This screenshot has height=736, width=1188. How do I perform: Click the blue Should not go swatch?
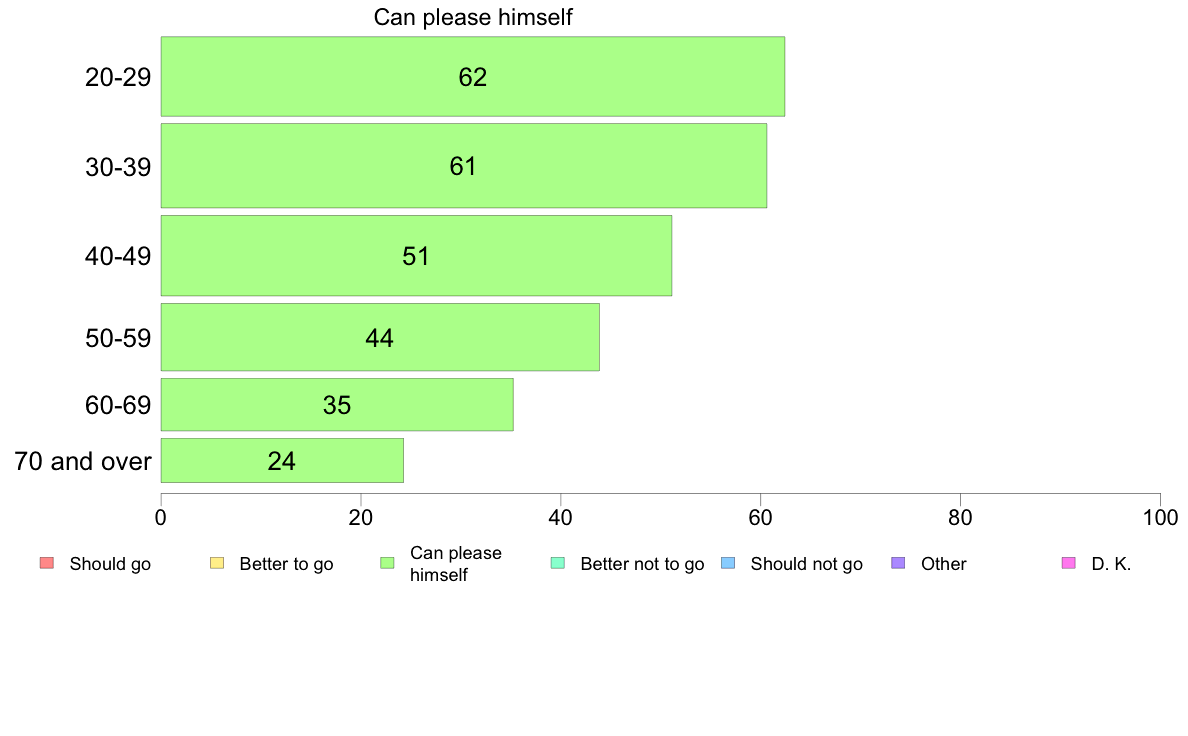coord(728,563)
